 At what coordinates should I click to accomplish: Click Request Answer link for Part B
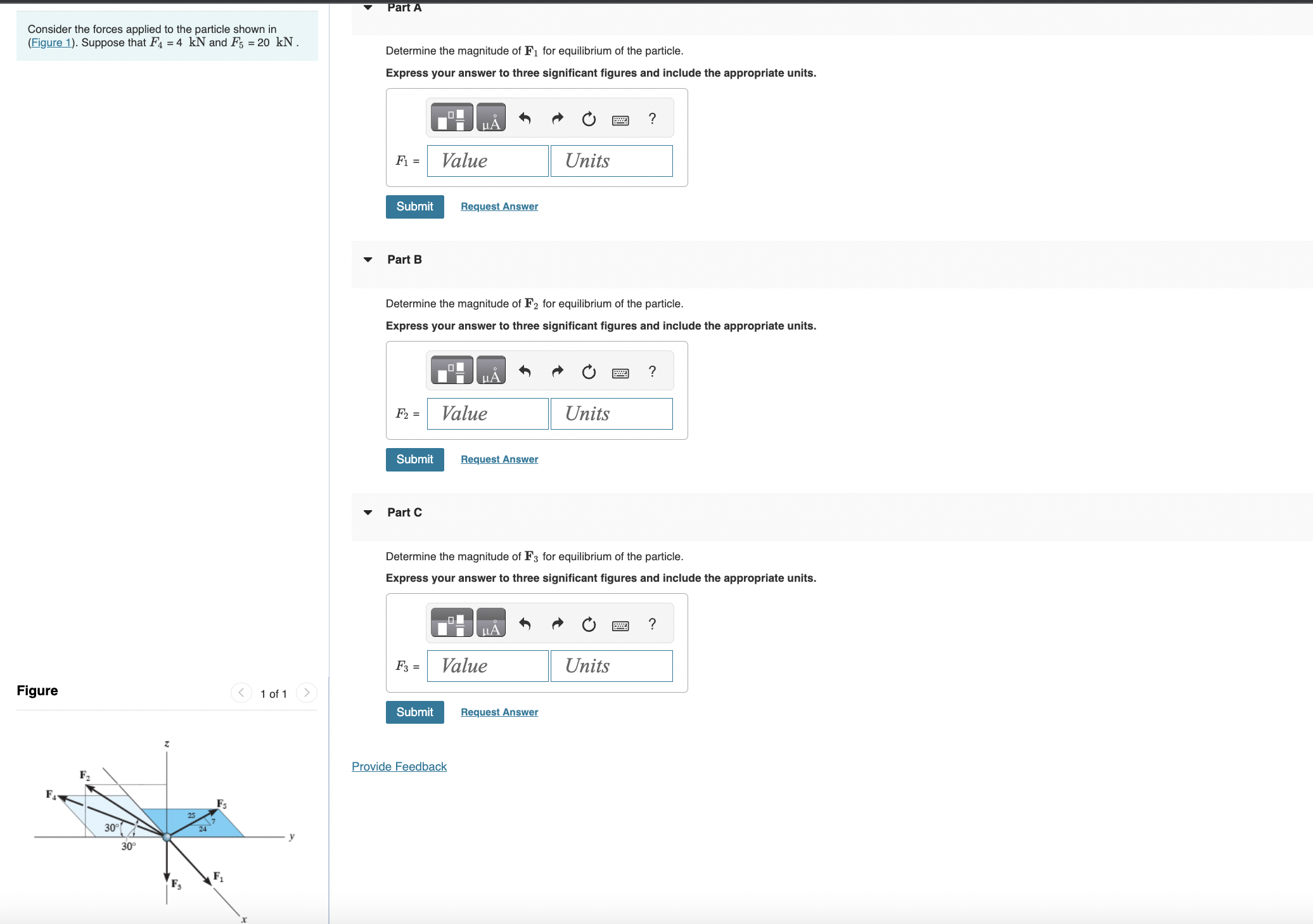click(499, 459)
